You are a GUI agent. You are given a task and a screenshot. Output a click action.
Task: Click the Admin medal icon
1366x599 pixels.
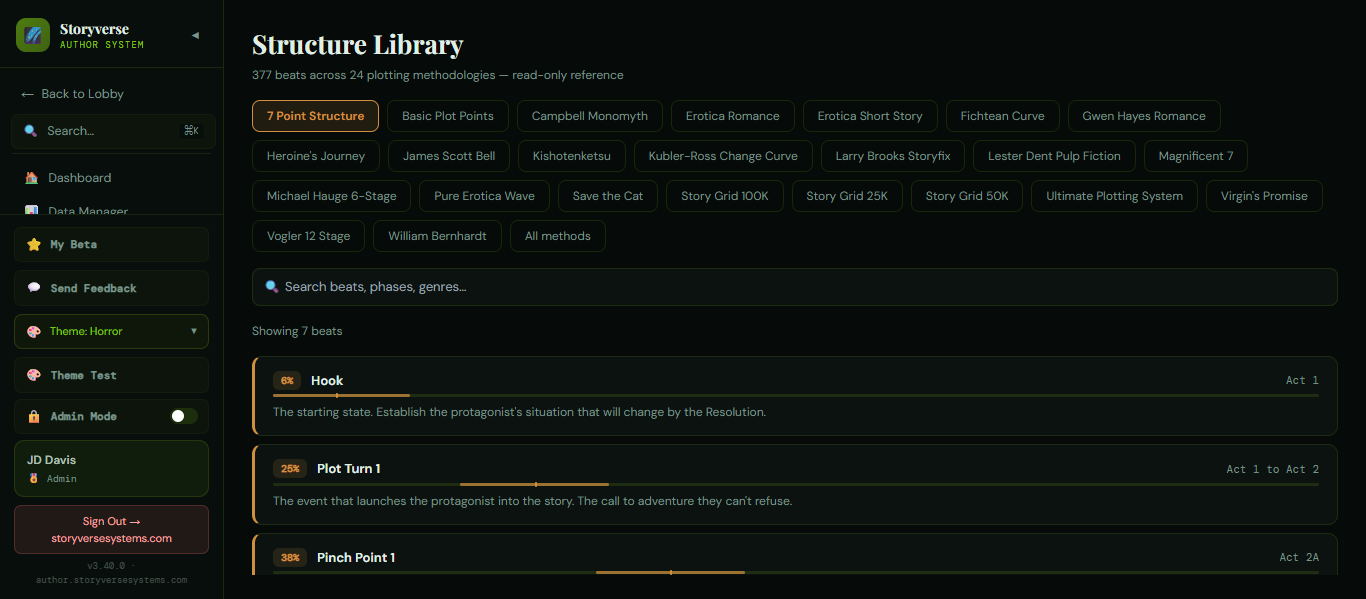(33, 479)
